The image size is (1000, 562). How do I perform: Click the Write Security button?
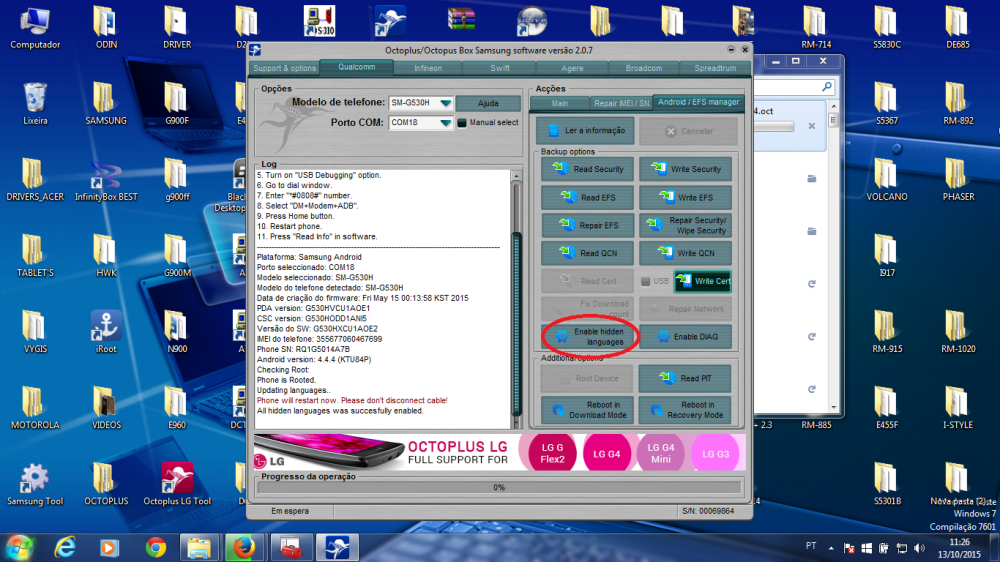[686, 169]
